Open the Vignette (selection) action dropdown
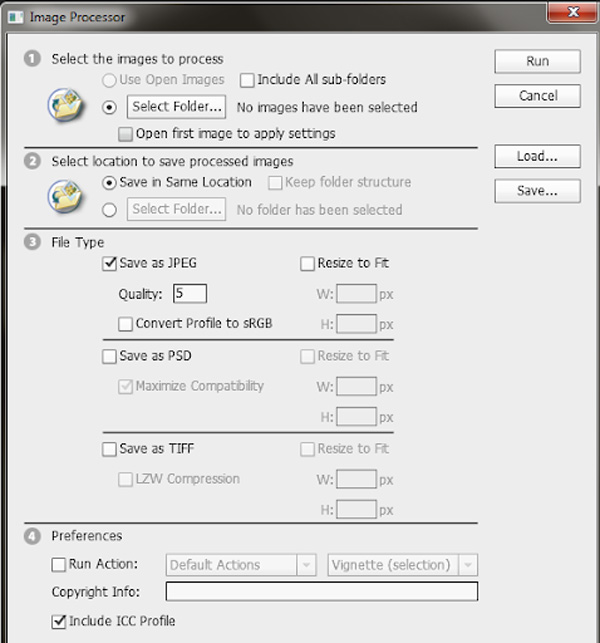 coord(403,565)
